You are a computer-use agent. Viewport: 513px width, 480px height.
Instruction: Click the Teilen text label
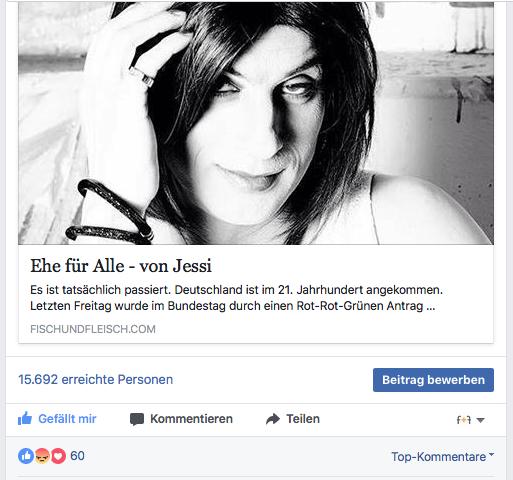tap(303, 419)
